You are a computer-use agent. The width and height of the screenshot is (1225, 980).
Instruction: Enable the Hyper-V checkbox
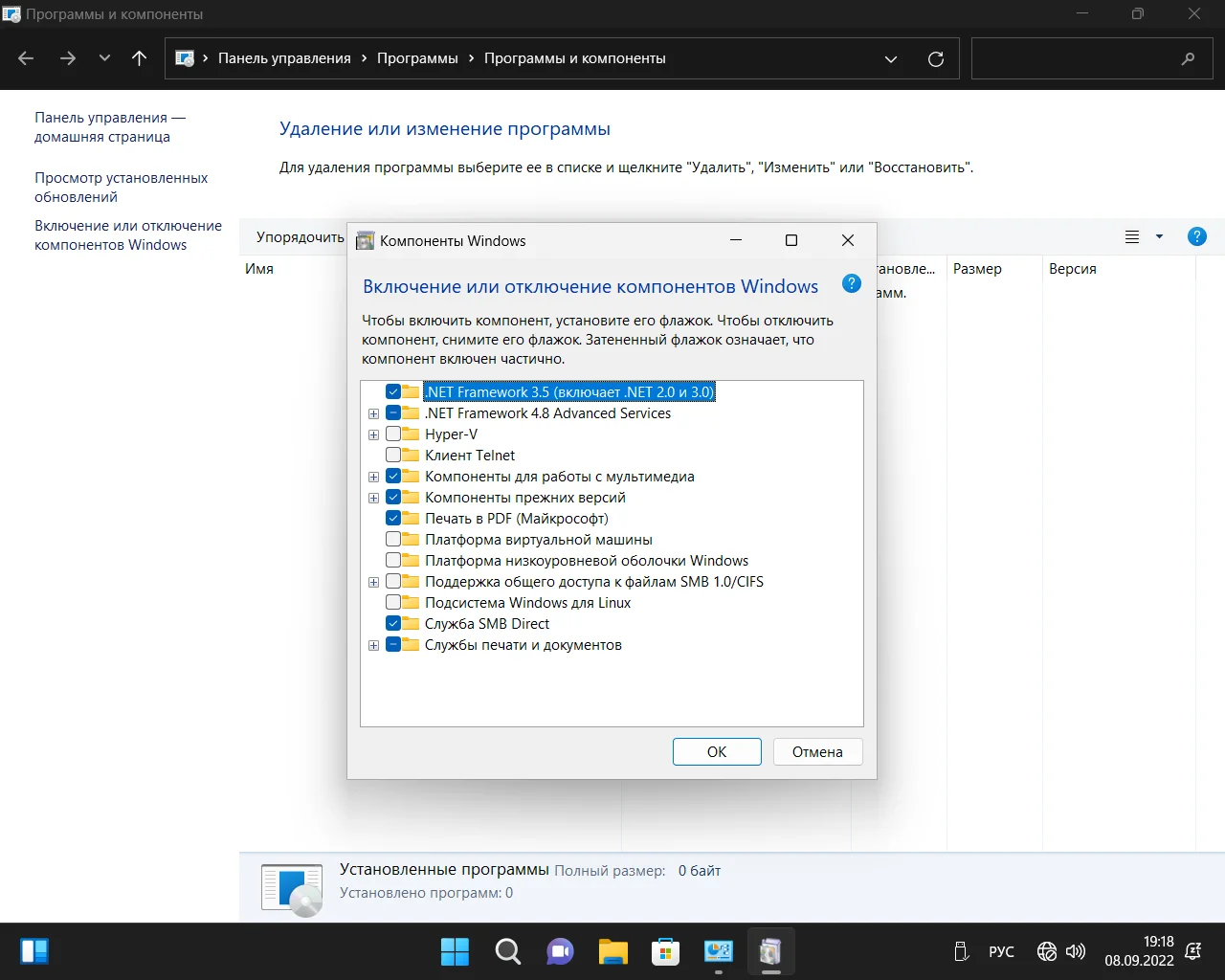click(393, 434)
